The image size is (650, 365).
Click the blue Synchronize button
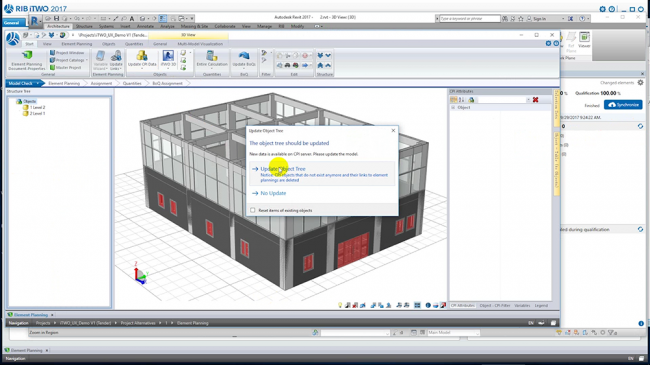[623, 105]
